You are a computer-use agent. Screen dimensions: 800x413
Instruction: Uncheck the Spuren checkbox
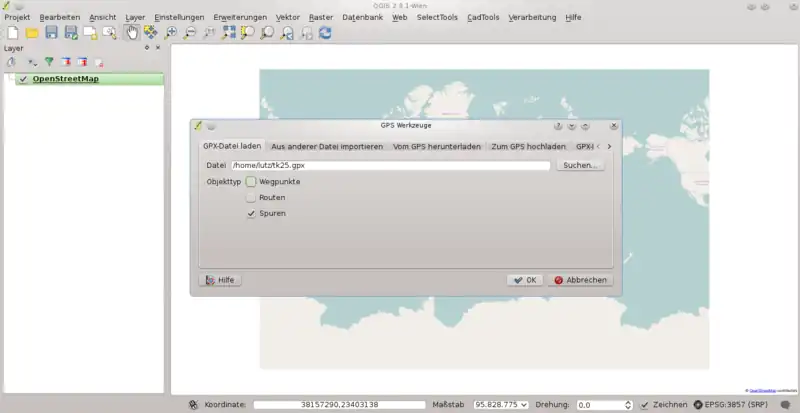[x=252, y=214]
